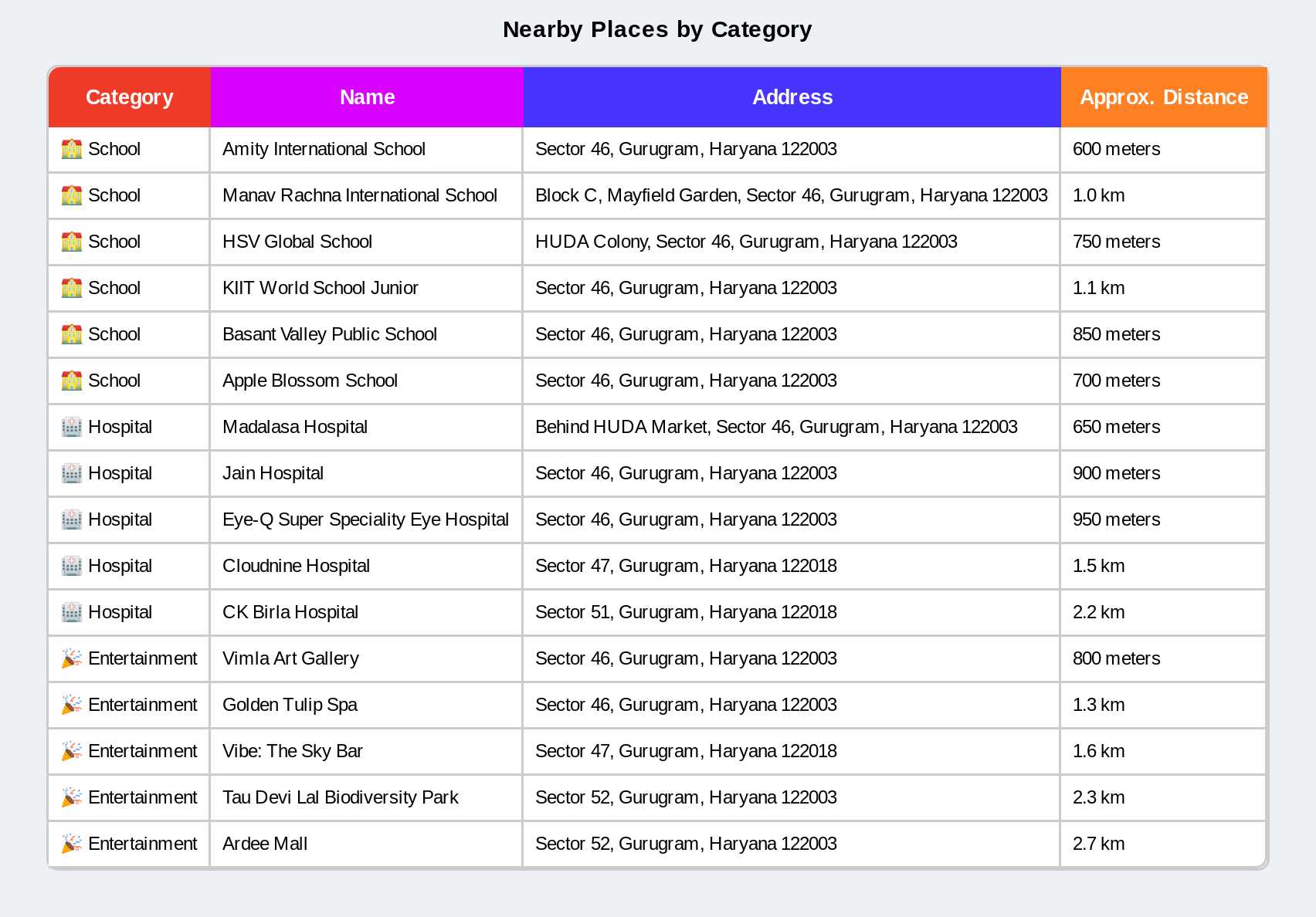The height and width of the screenshot is (917, 1316).
Task: Click the hospital icon in Madalasa Hospital row
Action: (x=72, y=427)
